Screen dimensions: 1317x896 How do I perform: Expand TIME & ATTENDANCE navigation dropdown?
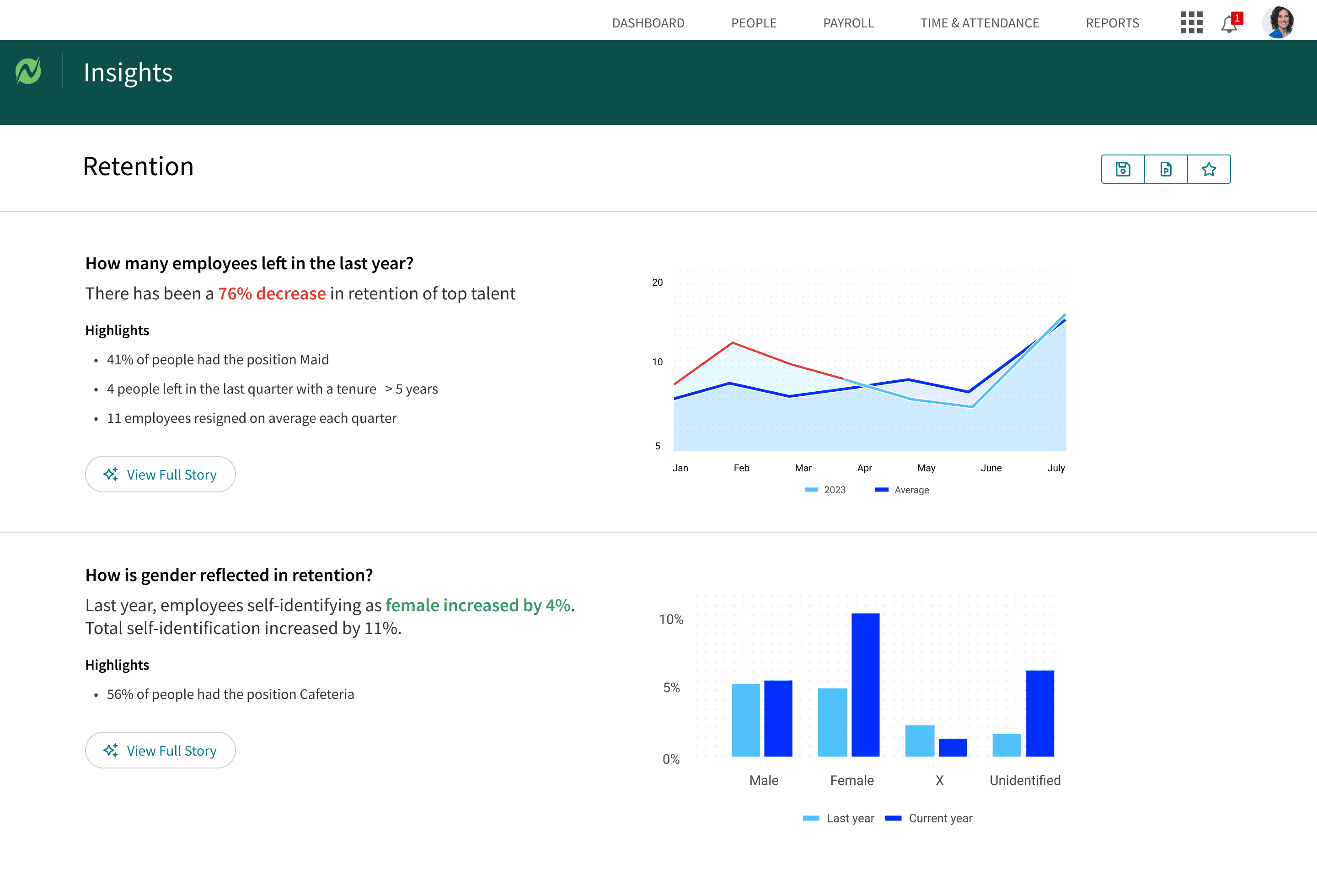pyautogui.click(x=980, y=22)
